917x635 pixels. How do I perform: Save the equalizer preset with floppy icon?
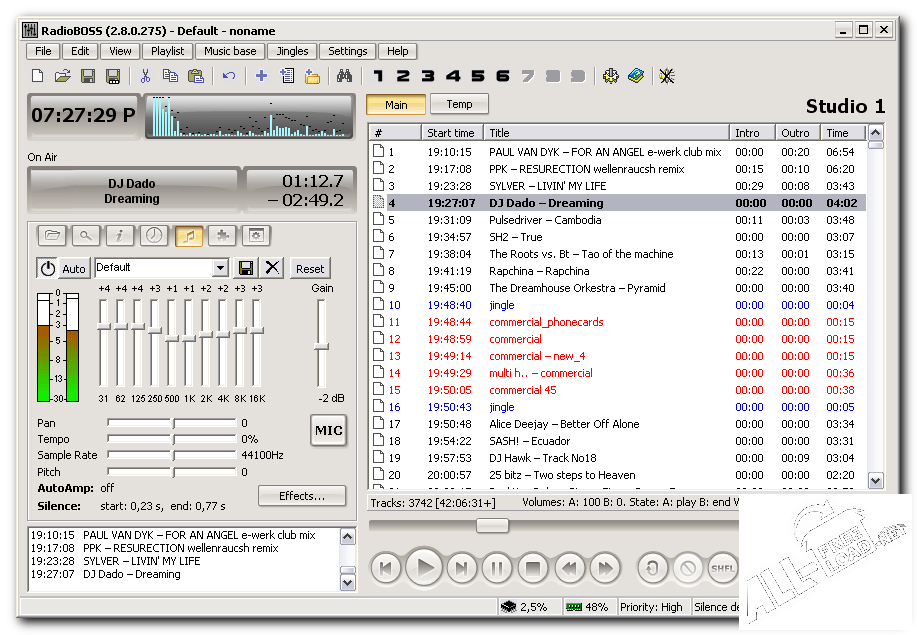click(246, 268)
